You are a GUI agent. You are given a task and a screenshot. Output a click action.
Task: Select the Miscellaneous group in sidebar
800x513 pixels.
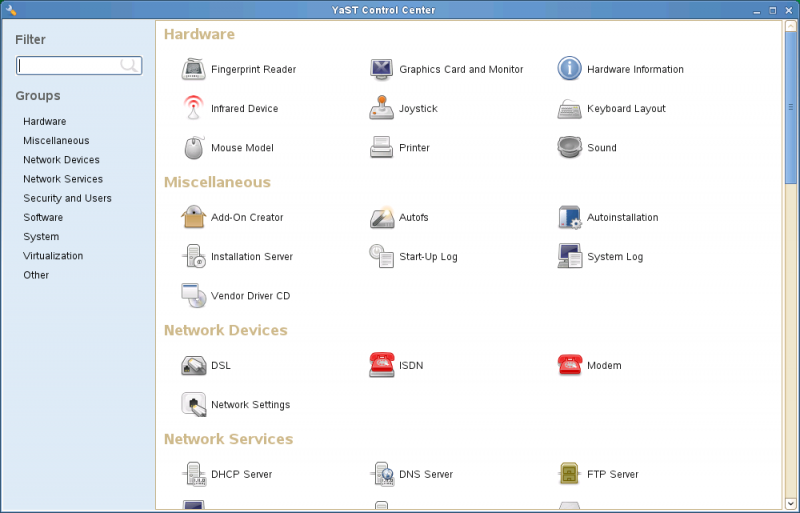click(56, 140)
